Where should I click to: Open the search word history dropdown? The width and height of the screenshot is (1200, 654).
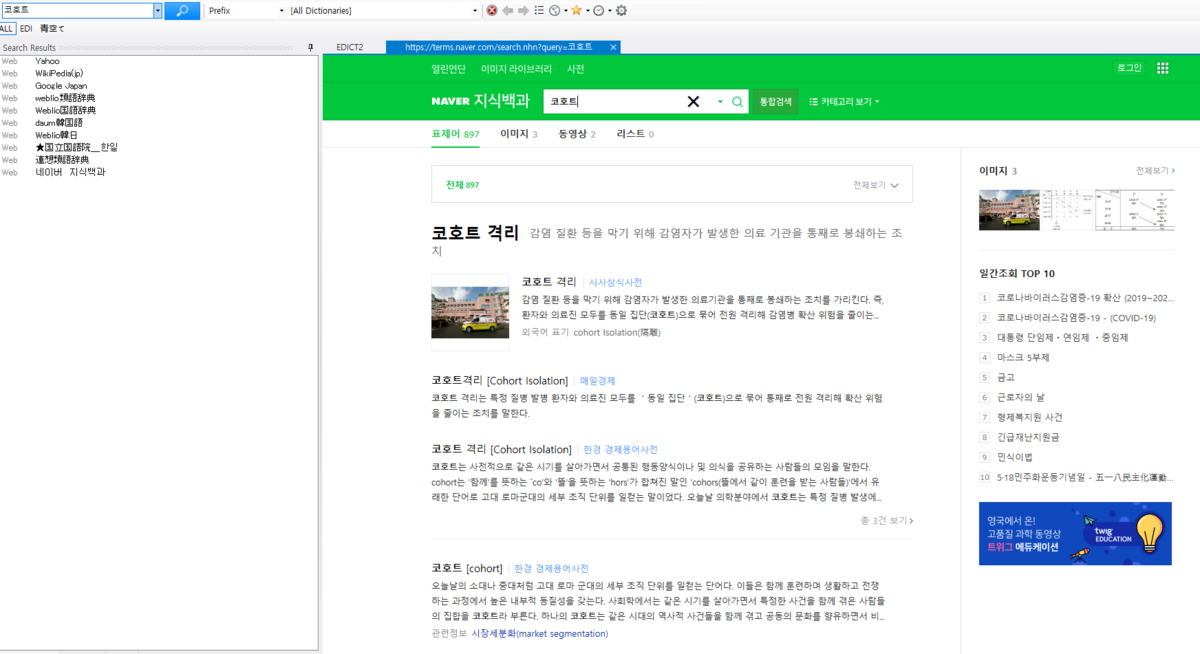(x=157, y=10)
